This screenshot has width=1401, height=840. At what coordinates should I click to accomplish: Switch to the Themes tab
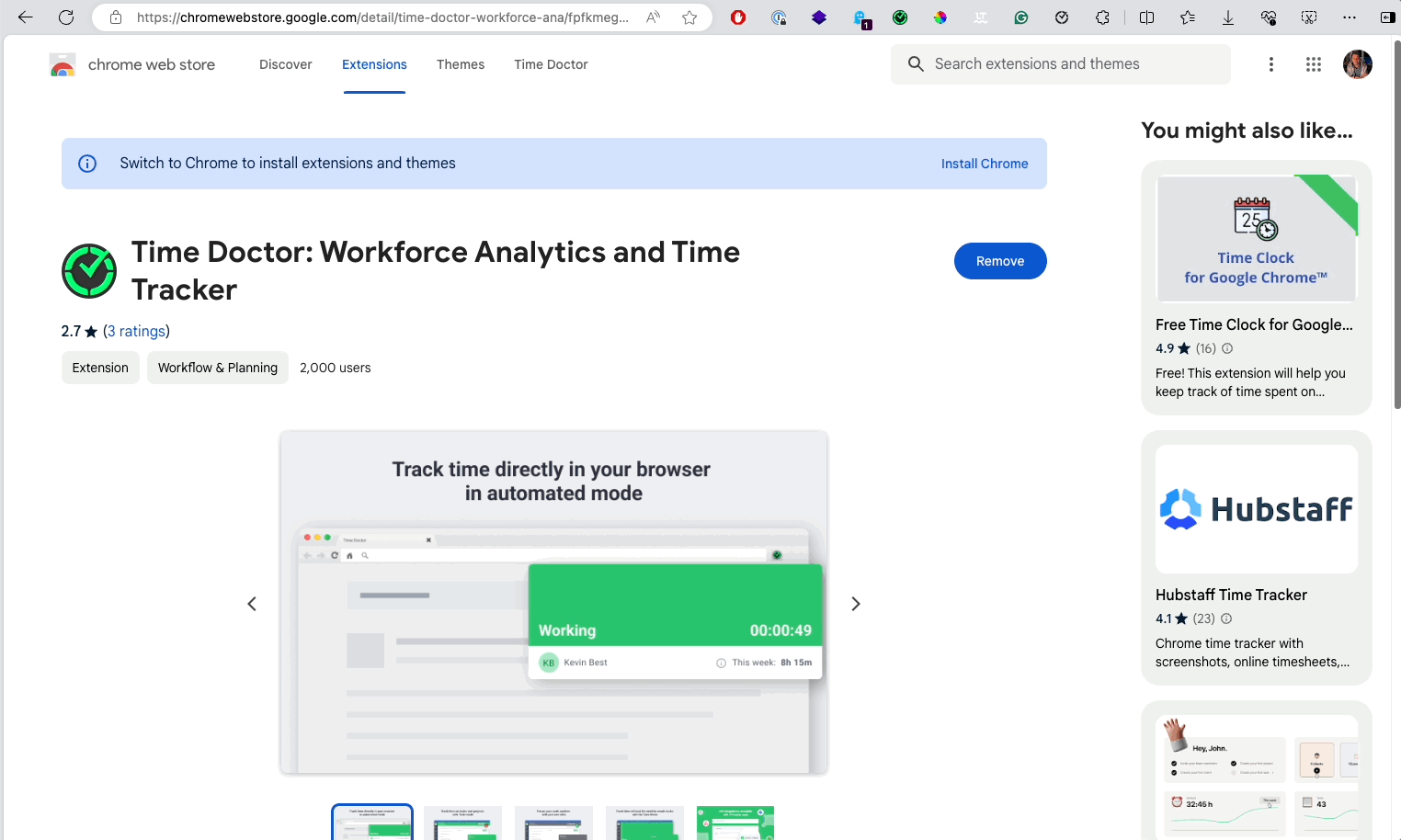[x=460, y=64]
